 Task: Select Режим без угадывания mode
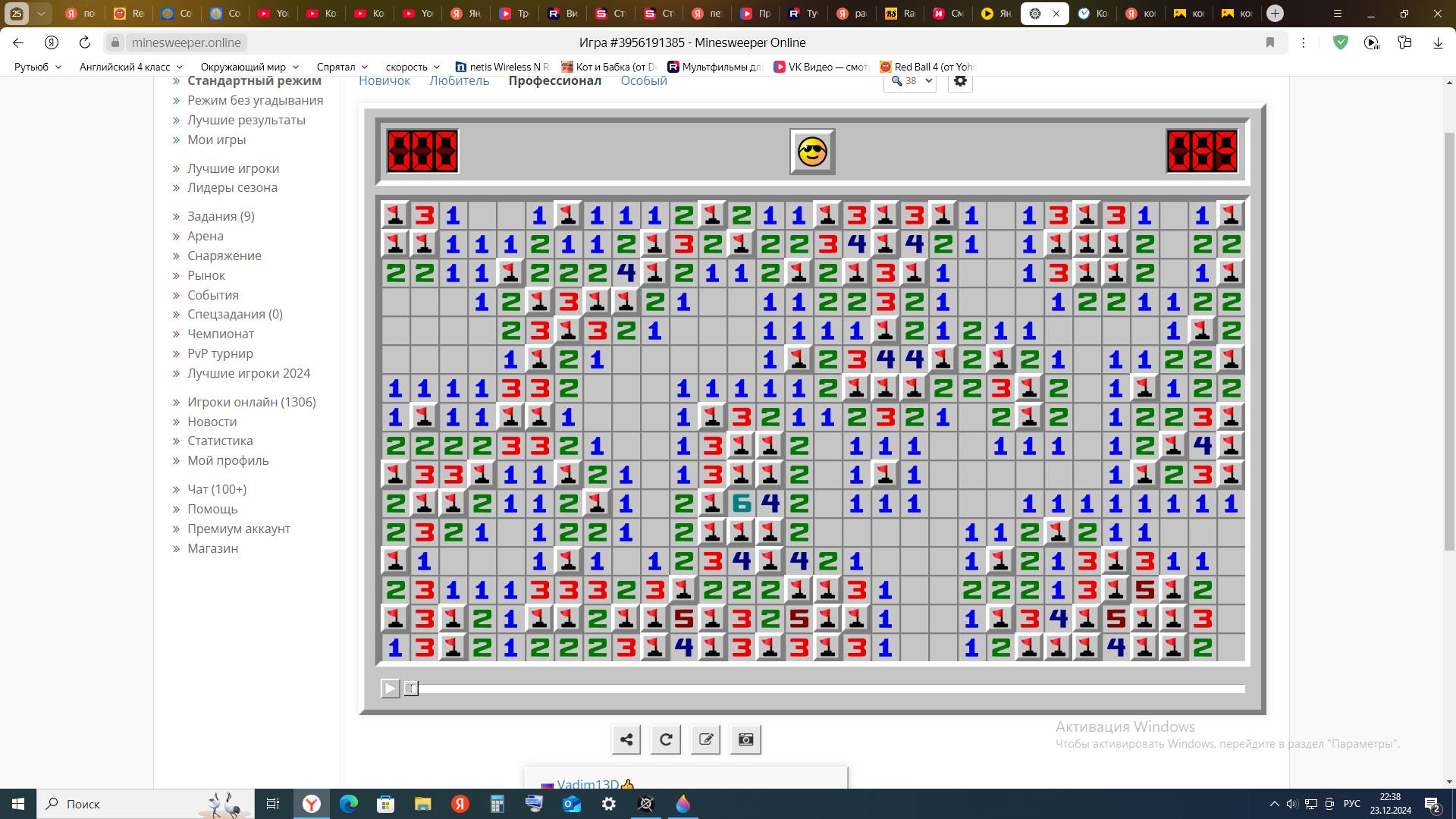[255, 100]
